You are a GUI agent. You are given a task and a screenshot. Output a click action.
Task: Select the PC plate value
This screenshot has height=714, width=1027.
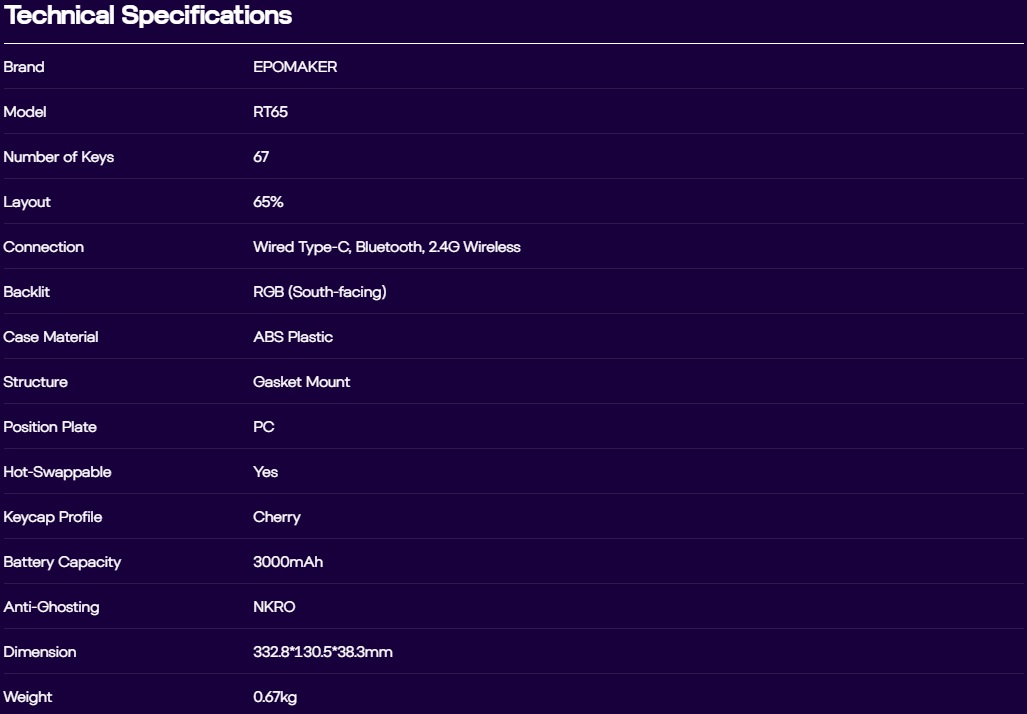(x=263, y=427)
